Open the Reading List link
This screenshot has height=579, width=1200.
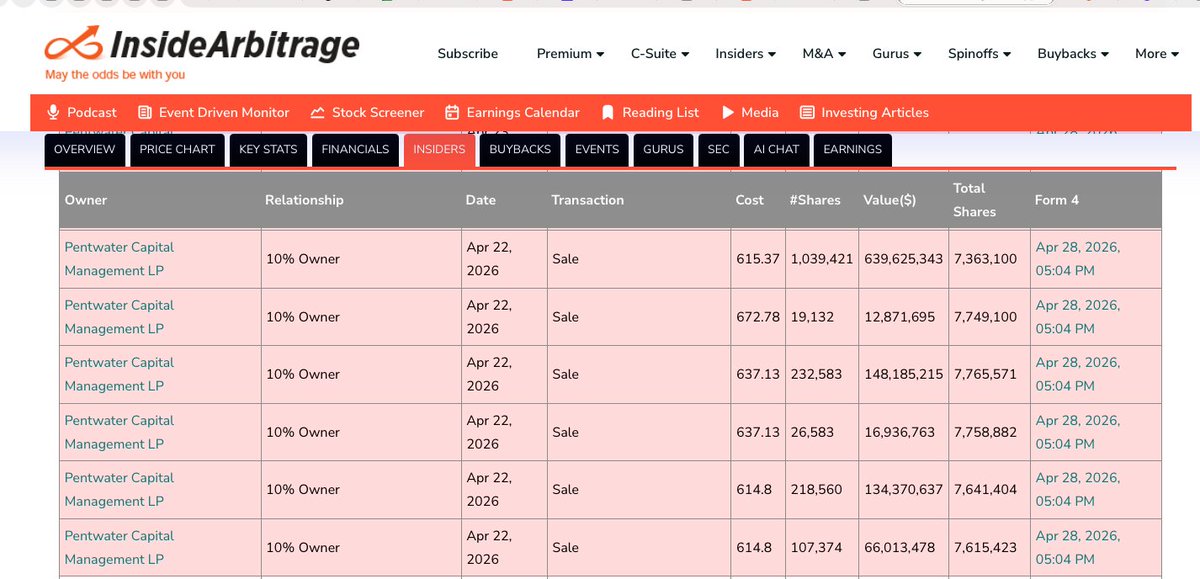(661, 112)
